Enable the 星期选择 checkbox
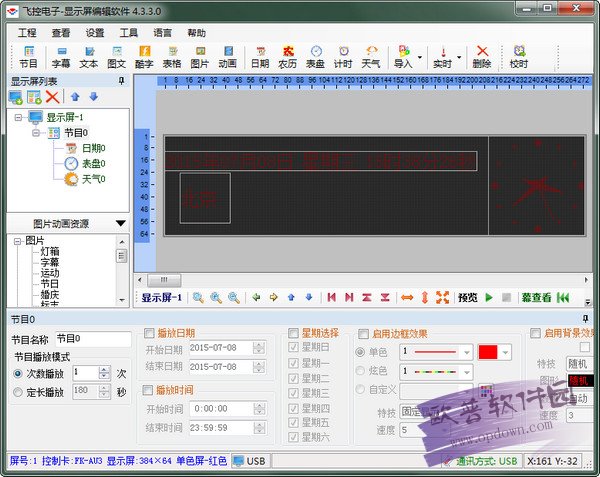600x477 pixels. pyautogui.click(x=293, y=333)
